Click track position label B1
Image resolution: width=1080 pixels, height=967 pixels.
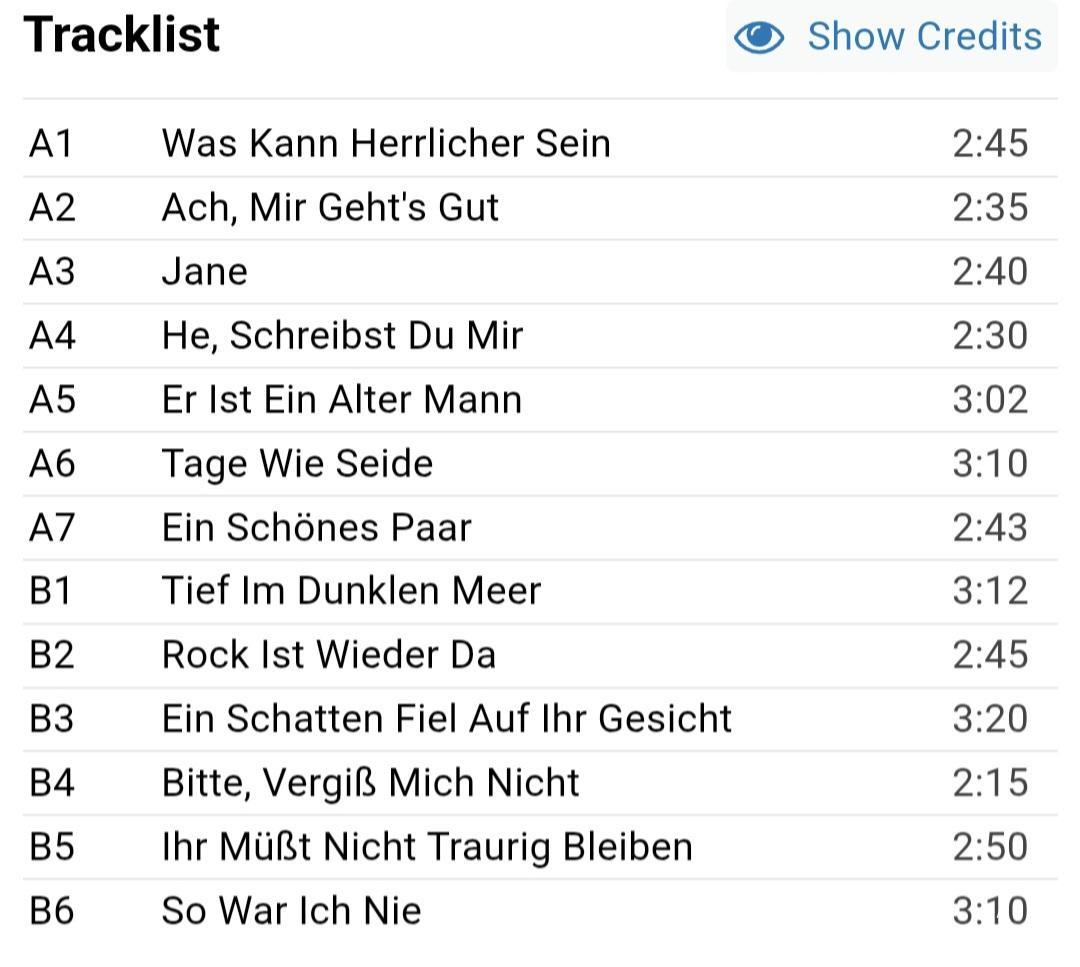point(51,590)
